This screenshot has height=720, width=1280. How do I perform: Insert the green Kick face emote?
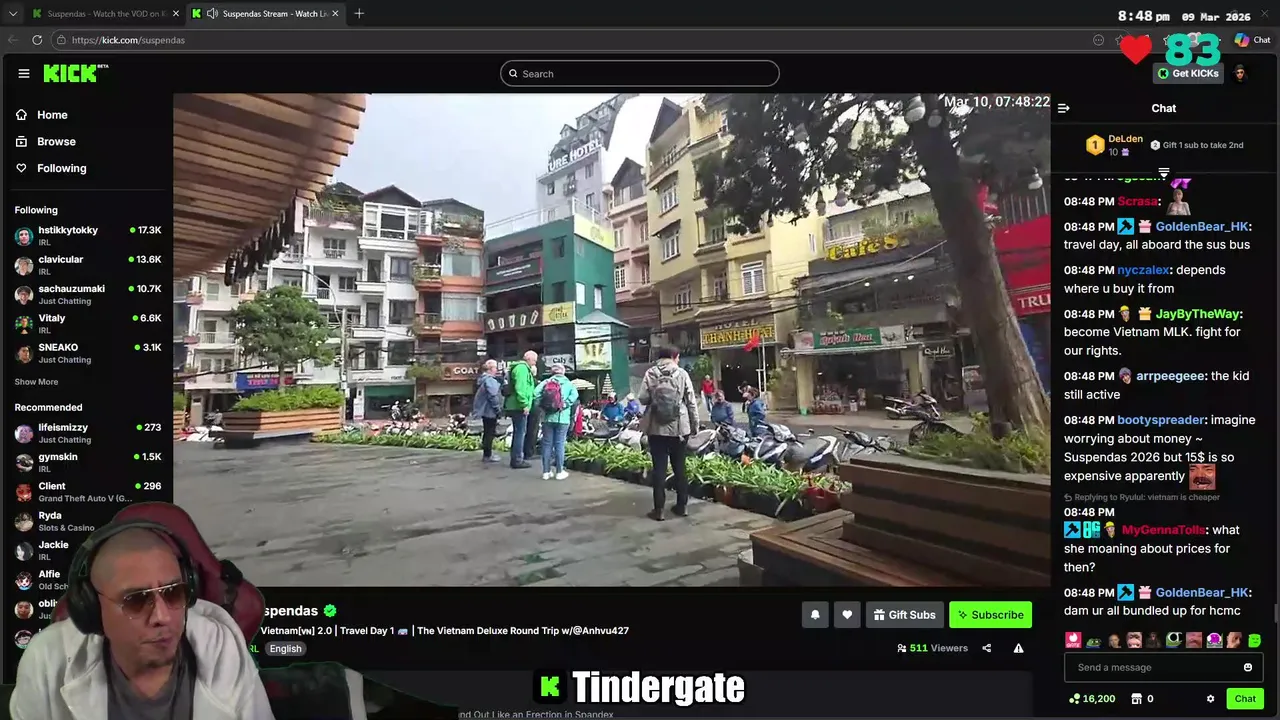(1254, 640)
